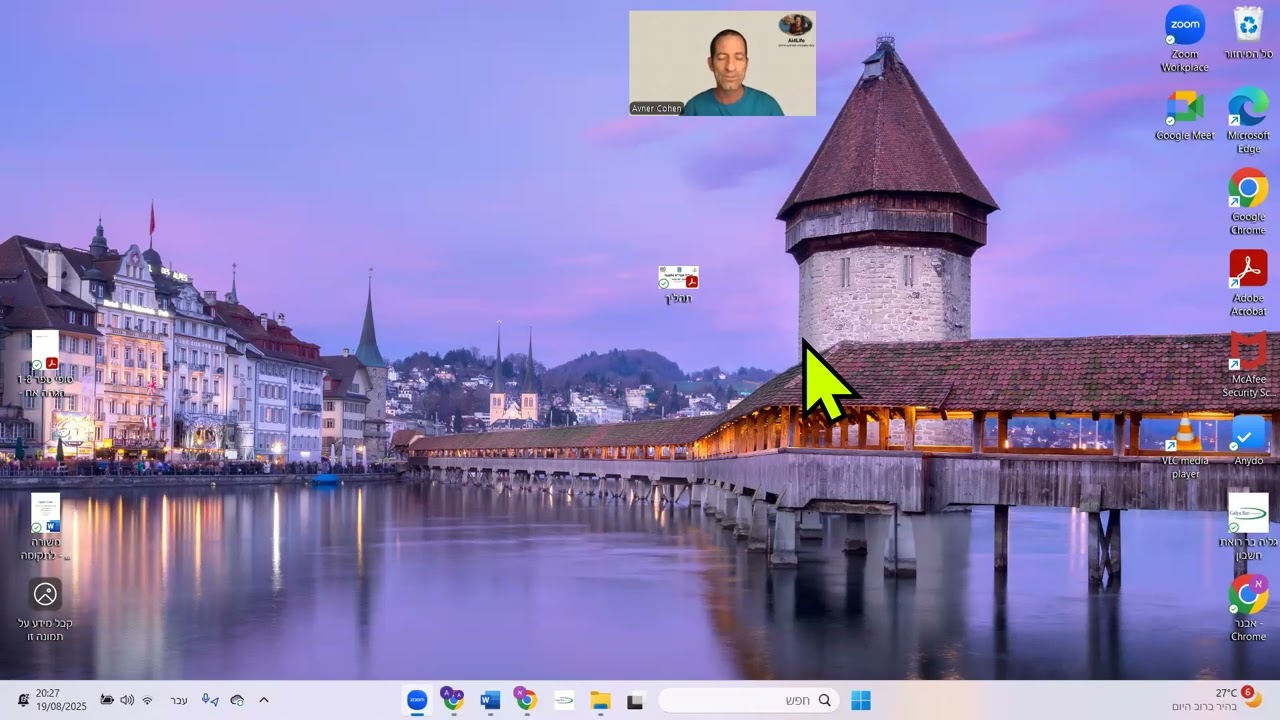Launch VLC media player shortcut

tap(1185, 446)
